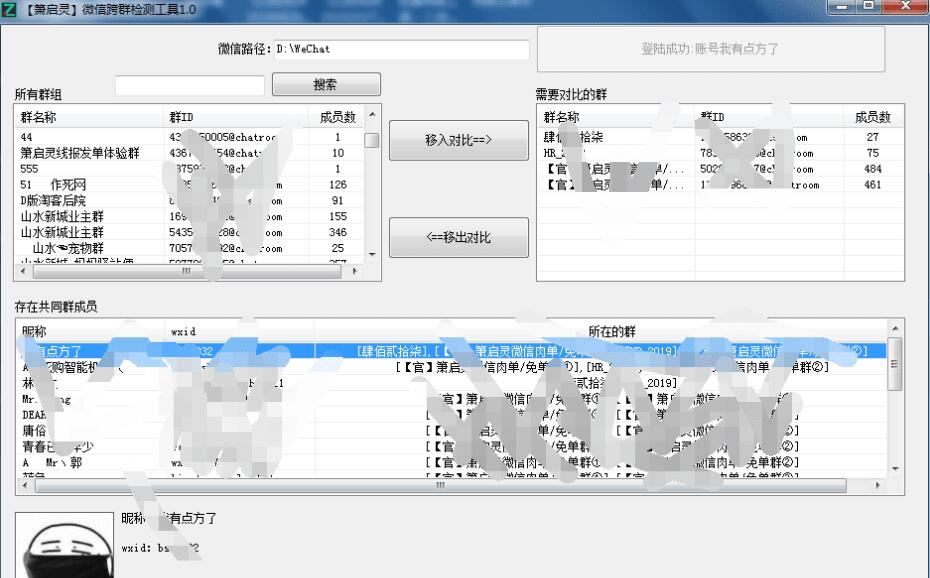The image size is (930, 578).
Task: Minimize the window
Action: tap(842, 7)
